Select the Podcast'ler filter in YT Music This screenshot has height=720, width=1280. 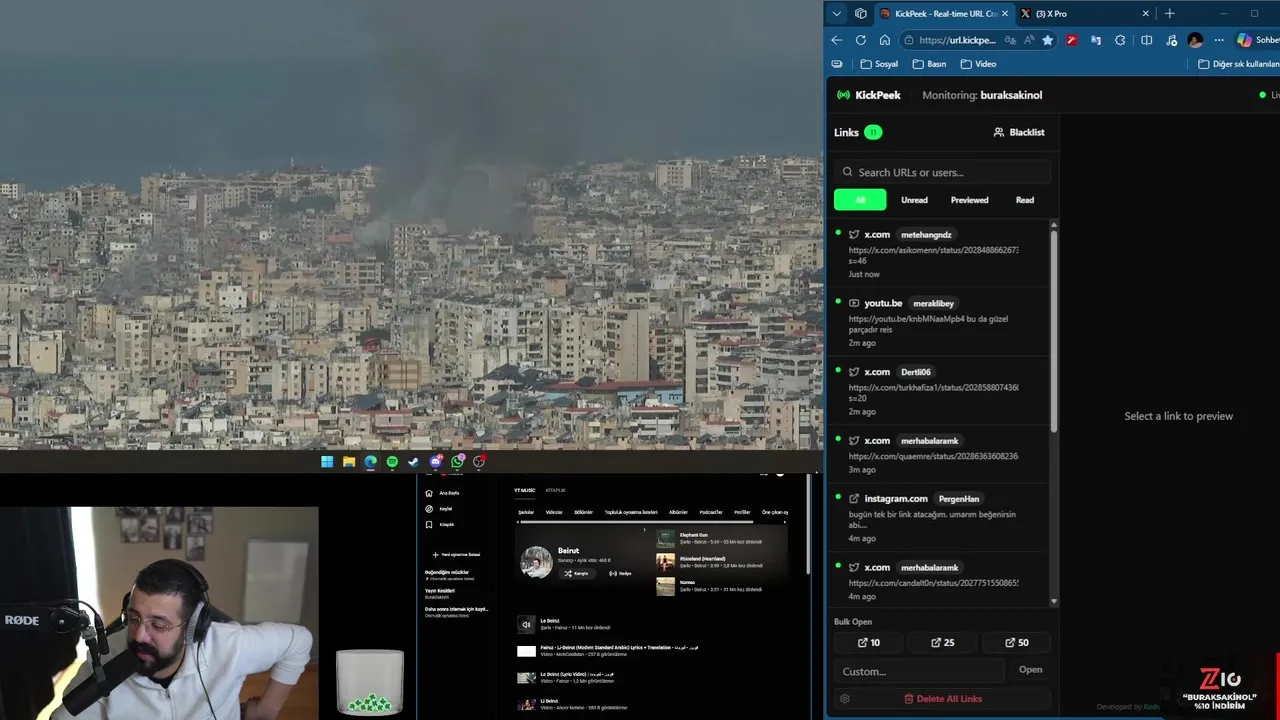pos(711,512)
